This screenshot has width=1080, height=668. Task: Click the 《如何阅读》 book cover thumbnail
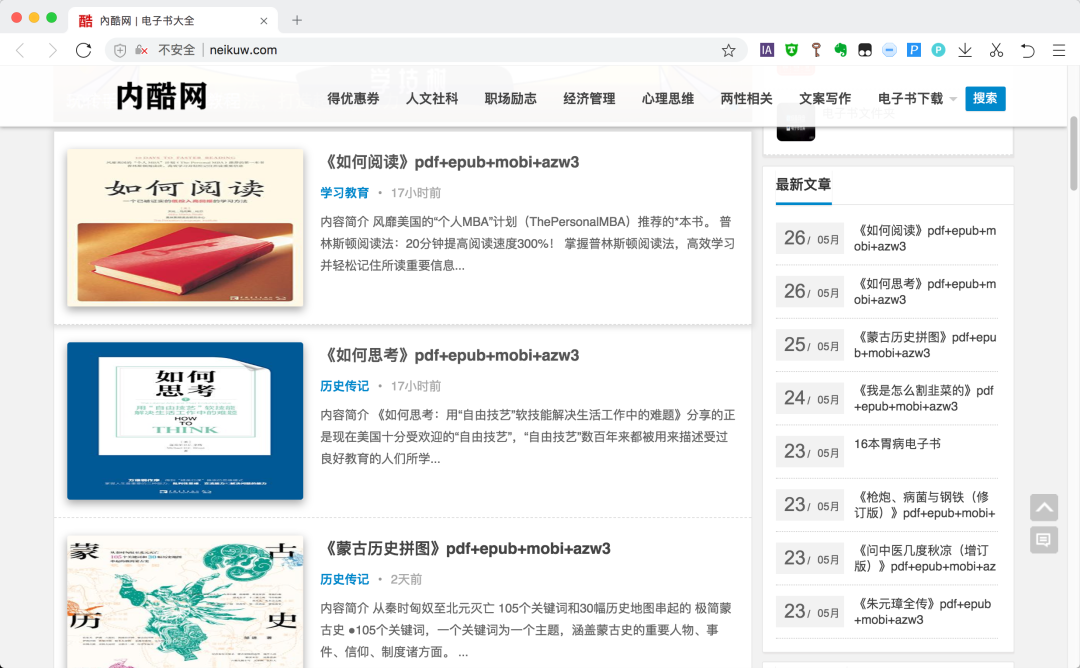tap(184, 227)
